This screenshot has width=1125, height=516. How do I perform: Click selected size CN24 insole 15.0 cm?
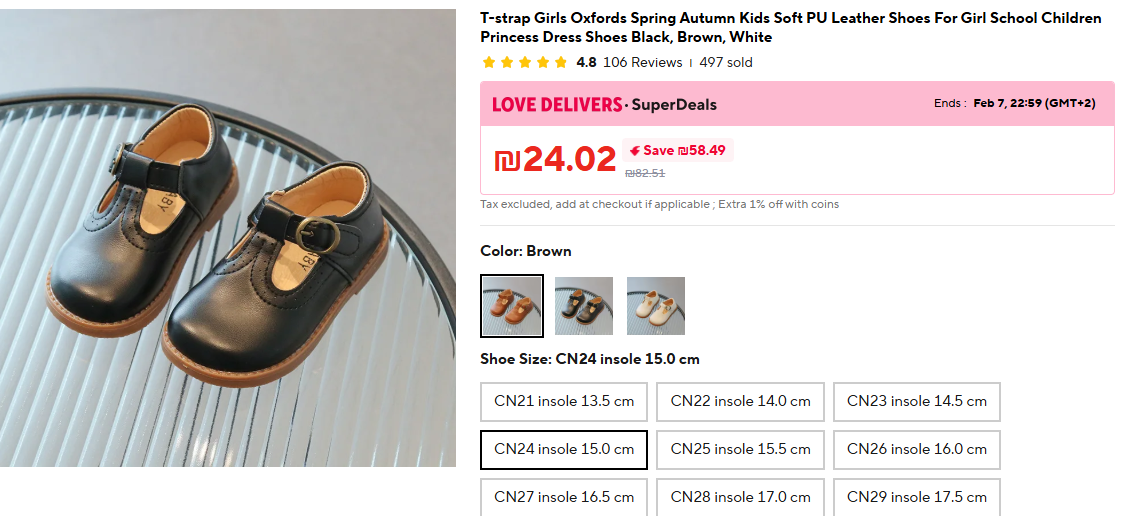(x=564, y=449)
